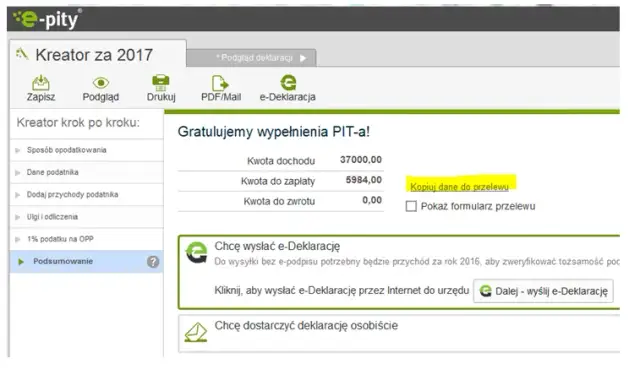Viewport: 640px width, 369px height.
Task: Click Kwota do zapłaty value 5984,00
Action: coord(364,180)
